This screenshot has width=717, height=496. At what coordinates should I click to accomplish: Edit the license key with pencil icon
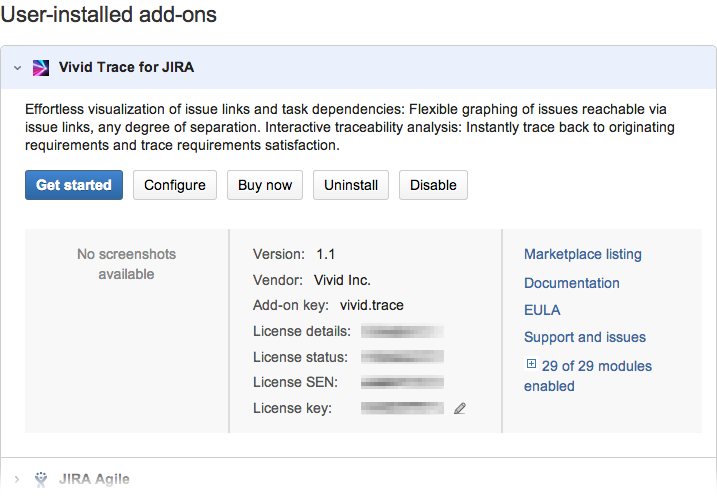coord(460,408)
